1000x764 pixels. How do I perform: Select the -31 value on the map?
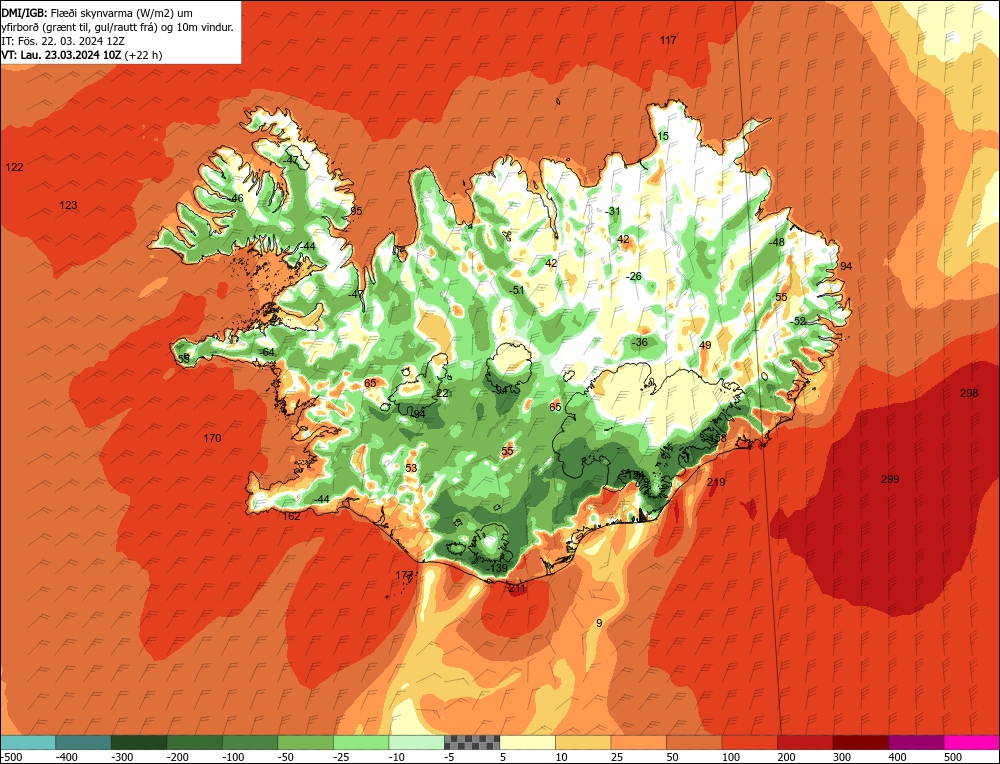tap(614, 211)
